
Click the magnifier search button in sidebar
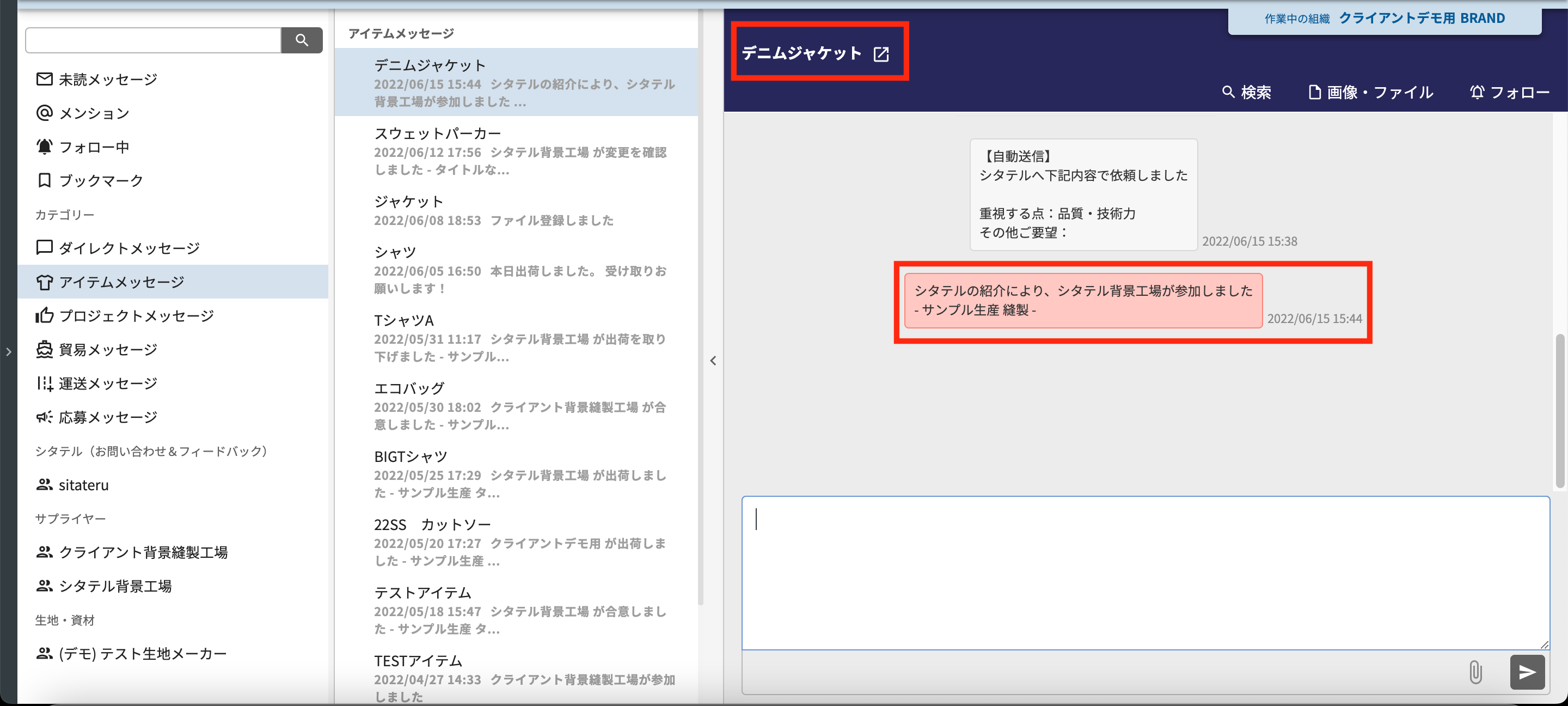pos(301,40)
